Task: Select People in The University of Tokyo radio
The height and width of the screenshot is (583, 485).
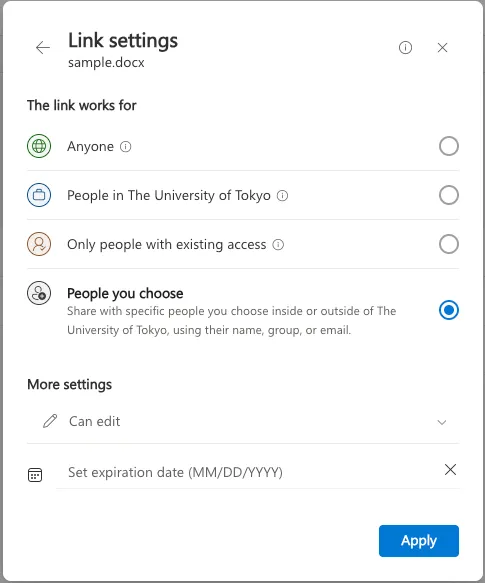Action: (449, 195)
